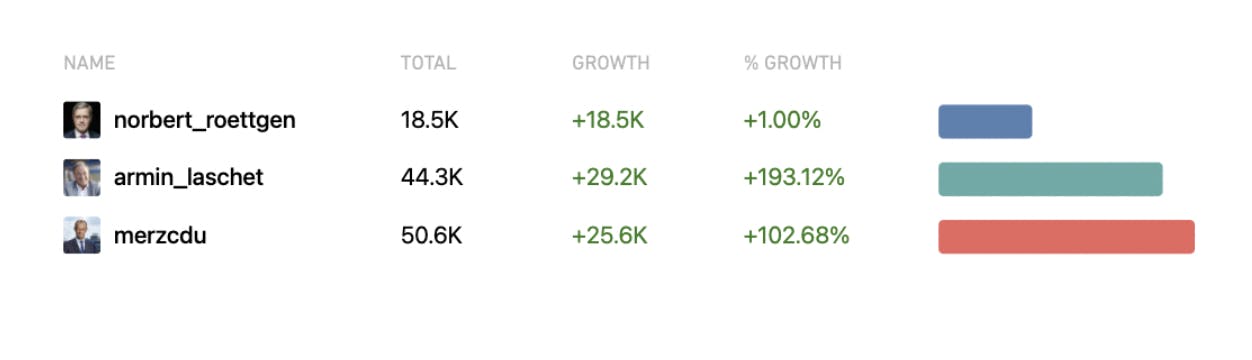Screen dimensions: 1252x360
Task: Click the 50.6K total value
Action: pos(432,236)
